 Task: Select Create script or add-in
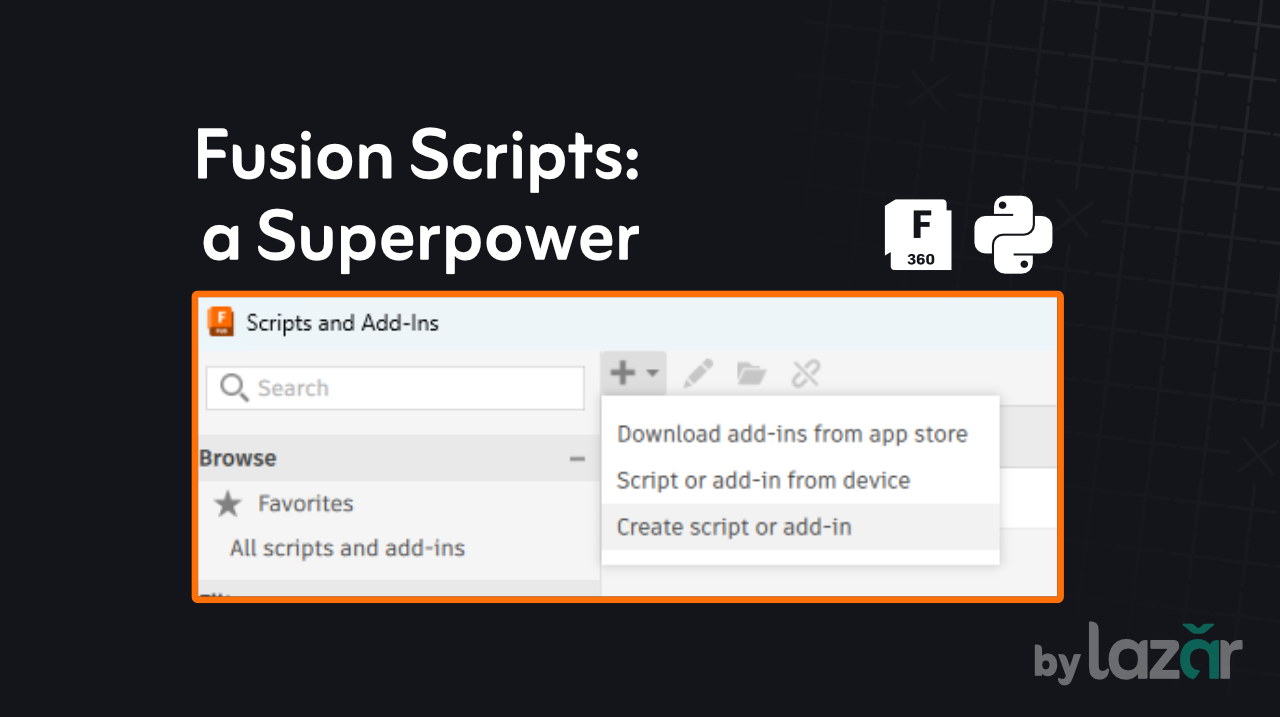(x=734, y=527)
